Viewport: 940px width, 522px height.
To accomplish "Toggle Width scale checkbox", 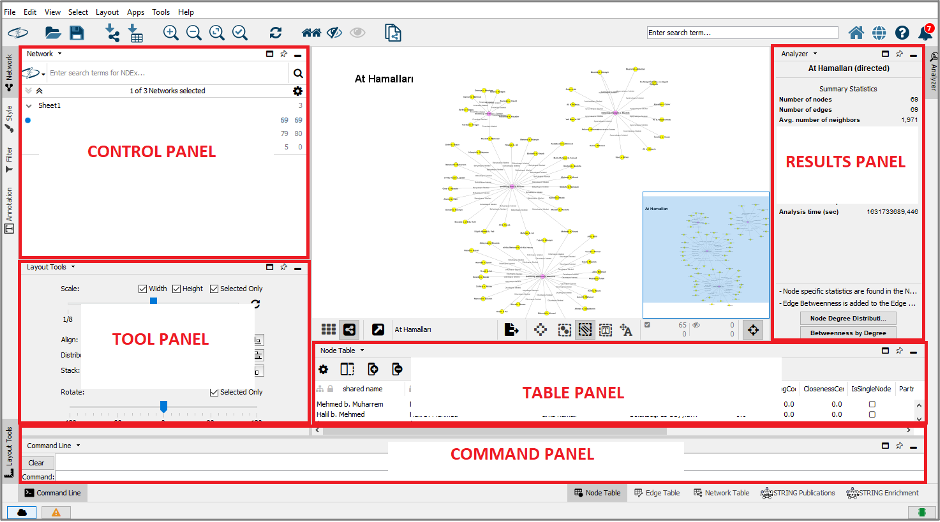I will click(143, 289).
